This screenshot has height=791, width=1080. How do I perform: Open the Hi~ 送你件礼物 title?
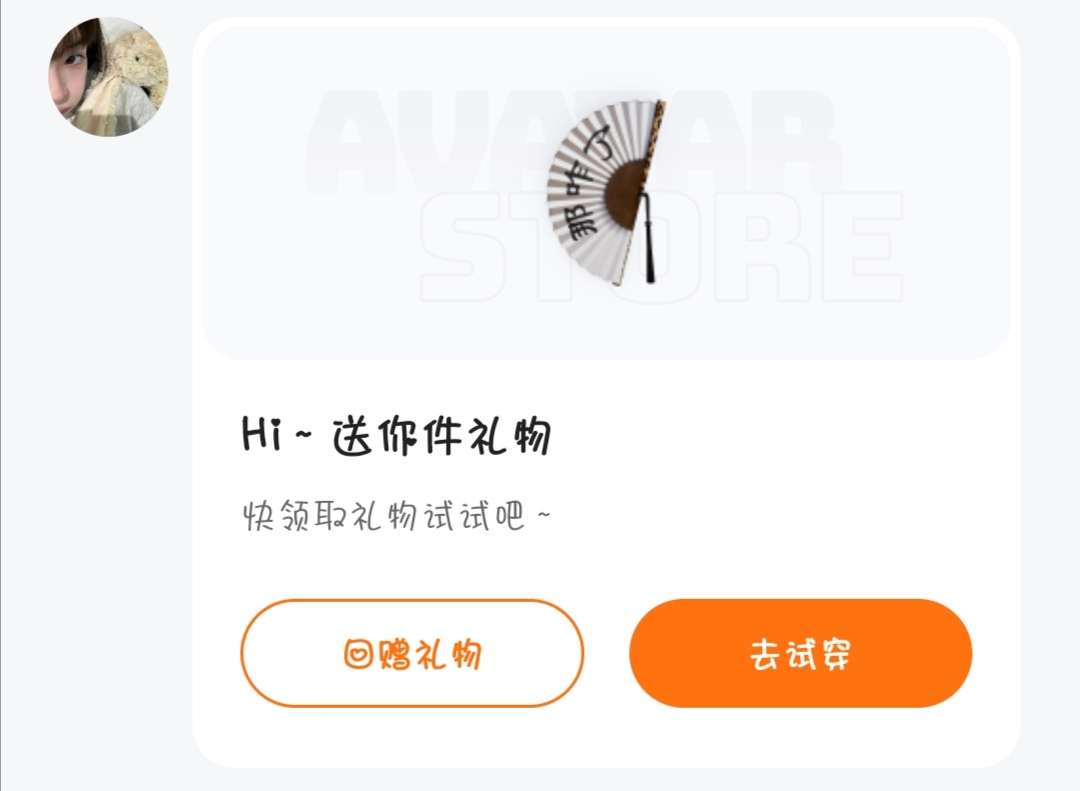[x=397, y=435]
